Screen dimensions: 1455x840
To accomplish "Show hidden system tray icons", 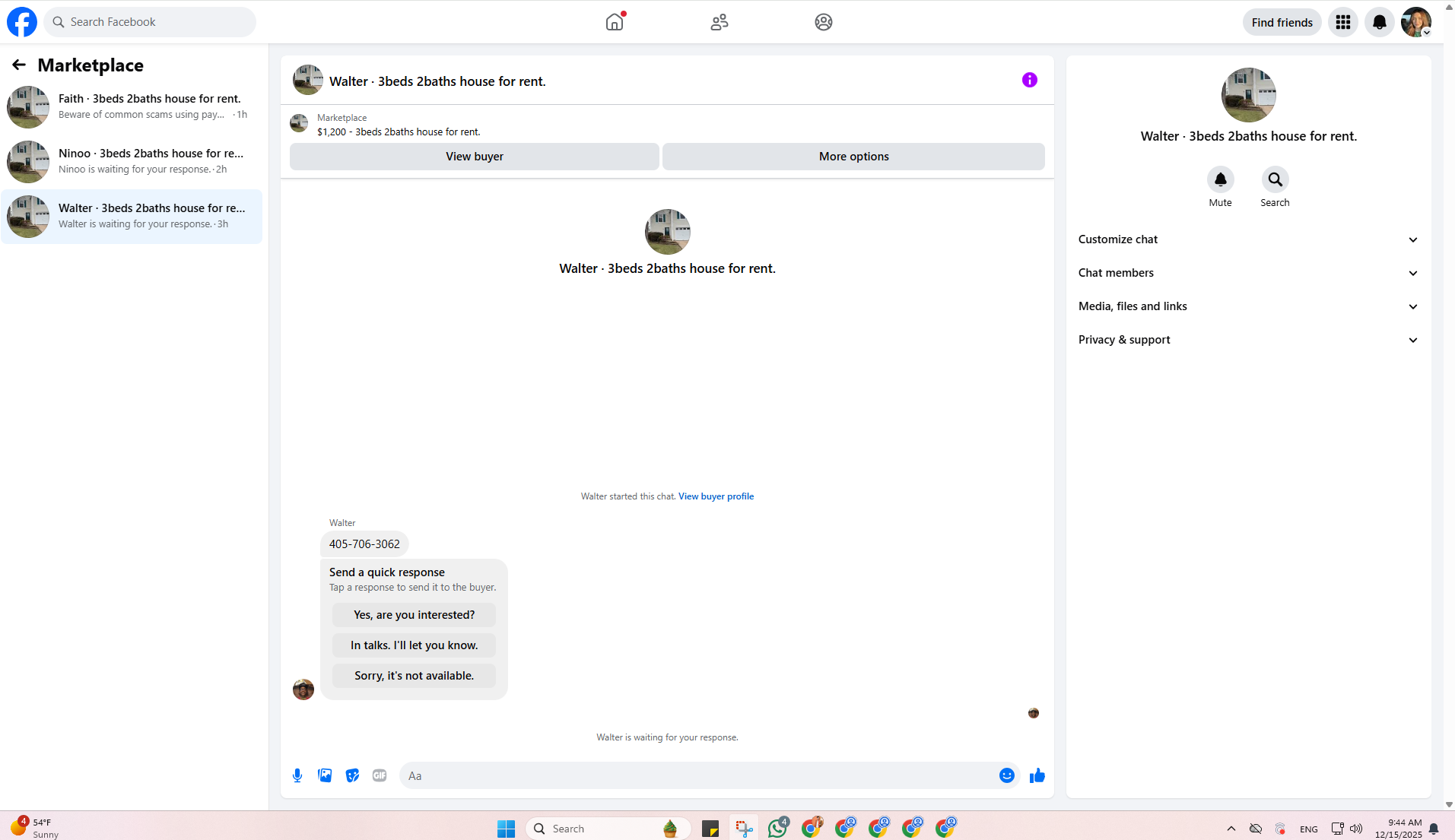I will (1231, 829).
